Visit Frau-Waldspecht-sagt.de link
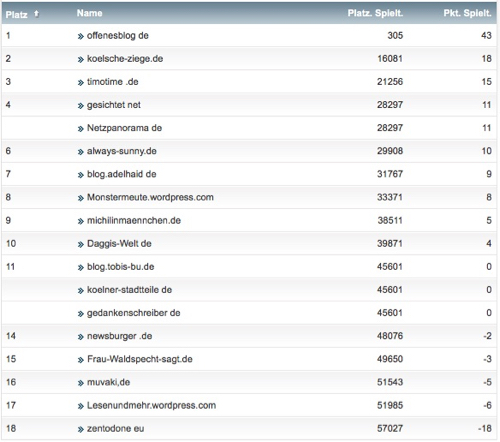The height and width of the screenshot is (442, 500). [140, 359]
